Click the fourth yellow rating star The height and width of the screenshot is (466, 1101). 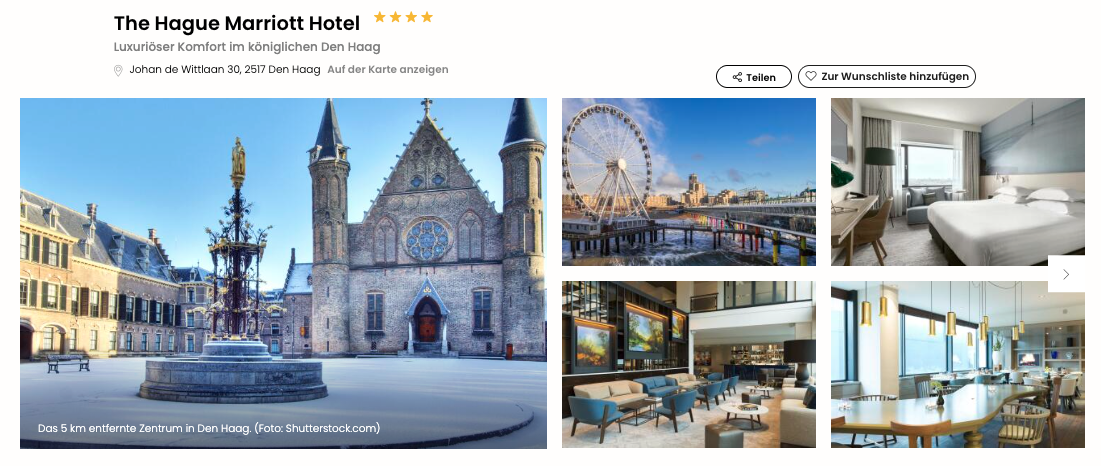[427, 17]
